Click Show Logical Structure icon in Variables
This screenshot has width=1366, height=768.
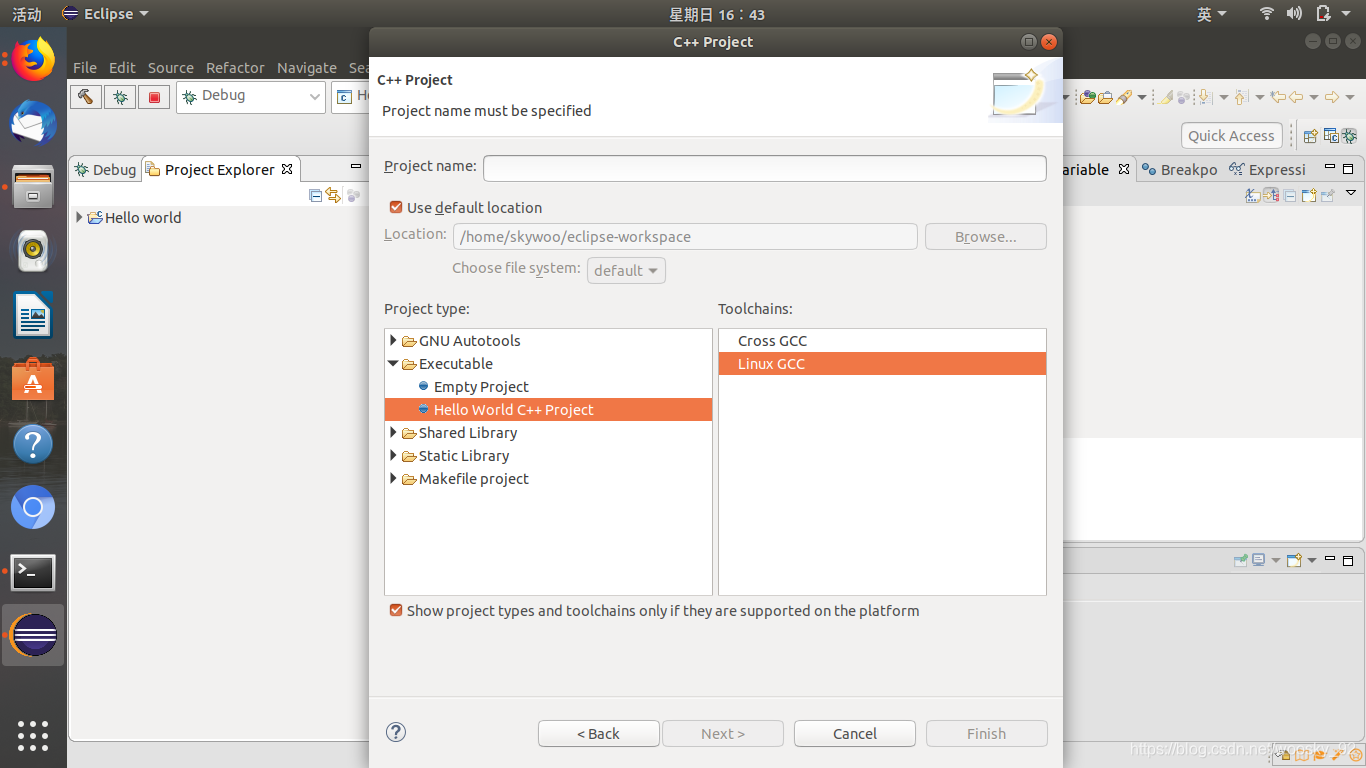click(x=1271, y=195)
